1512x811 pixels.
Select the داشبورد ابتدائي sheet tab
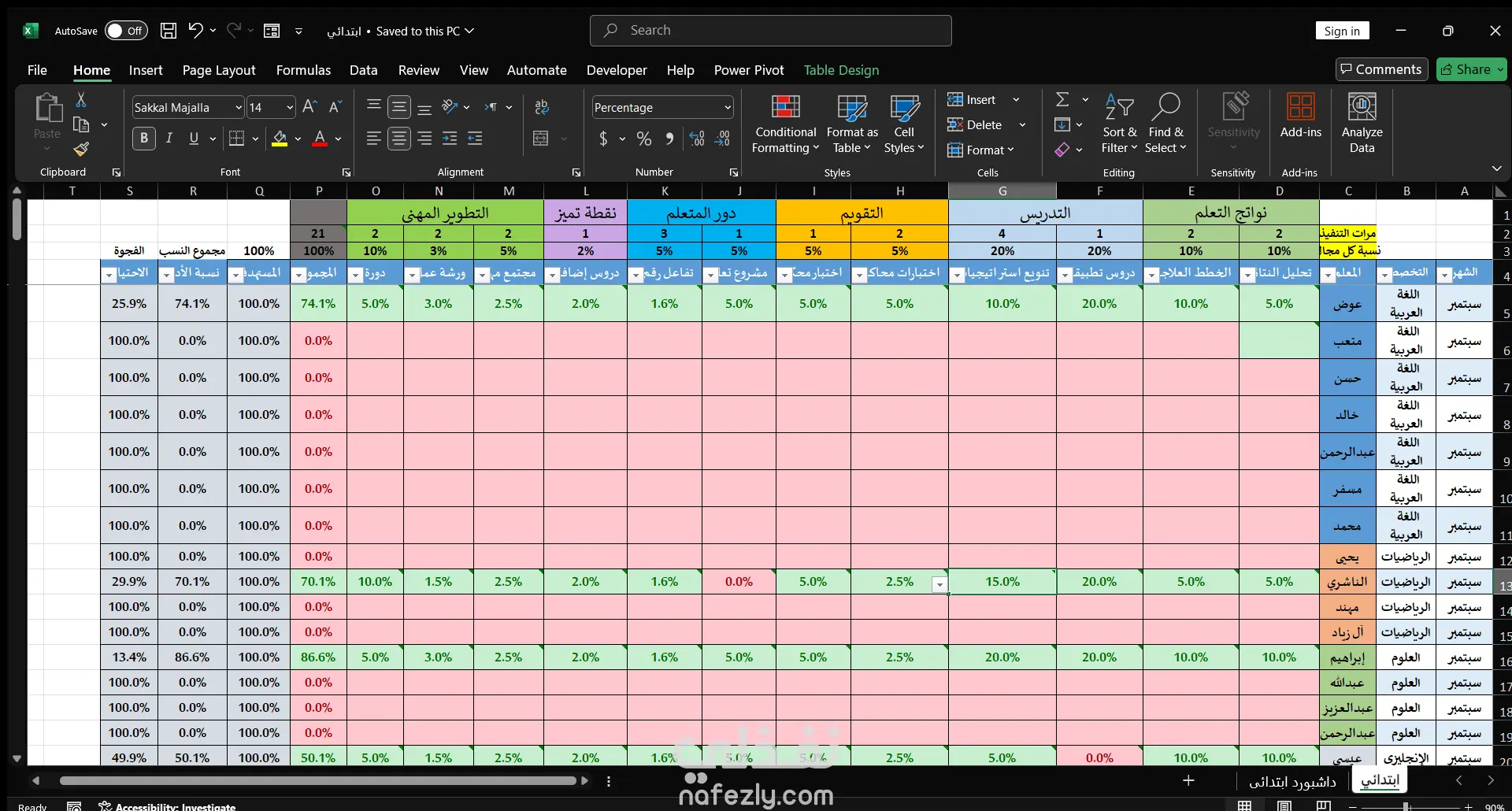pos(1292,781)
